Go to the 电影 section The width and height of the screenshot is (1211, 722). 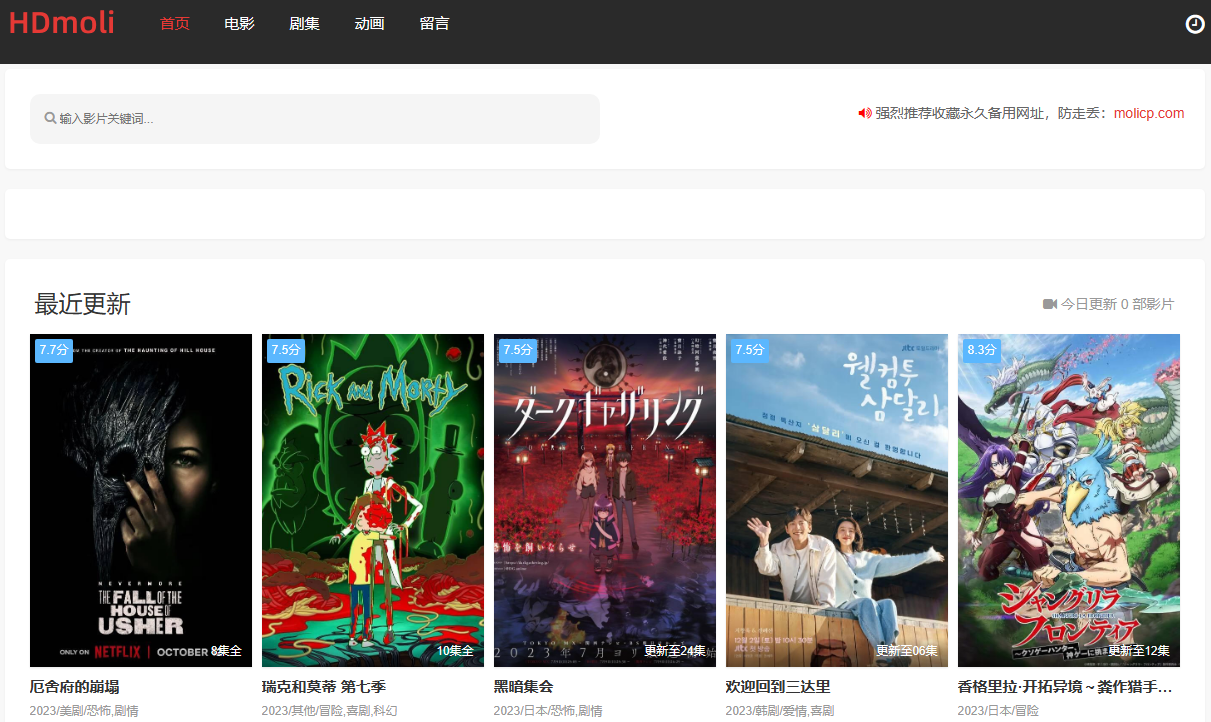240,24
